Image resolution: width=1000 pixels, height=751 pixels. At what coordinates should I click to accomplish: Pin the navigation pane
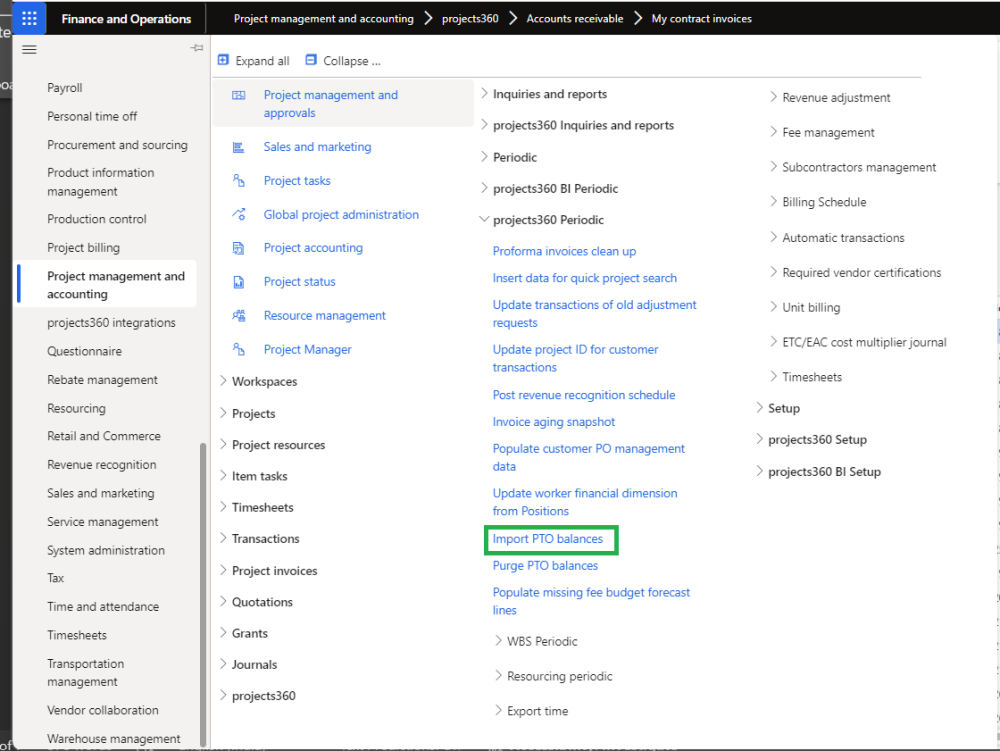[x=196, y=48]
